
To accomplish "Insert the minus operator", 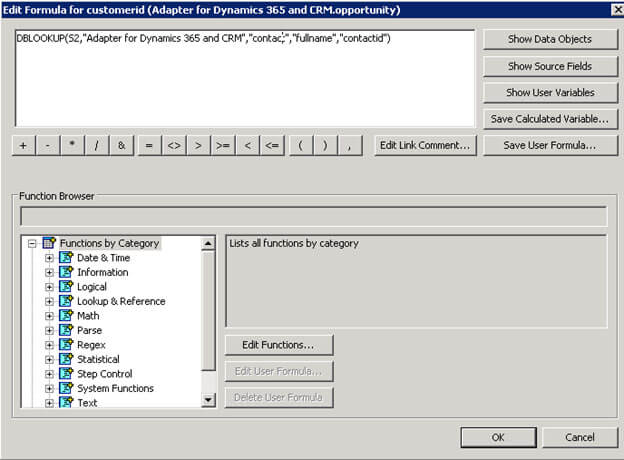I will click(x=48, y=146).
